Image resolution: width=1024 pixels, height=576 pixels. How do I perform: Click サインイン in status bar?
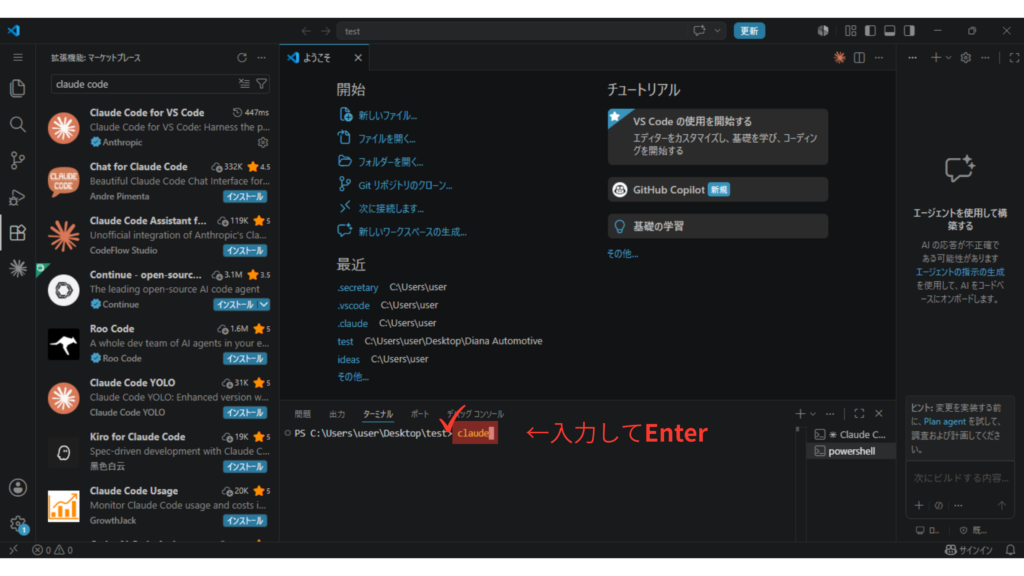969,550
